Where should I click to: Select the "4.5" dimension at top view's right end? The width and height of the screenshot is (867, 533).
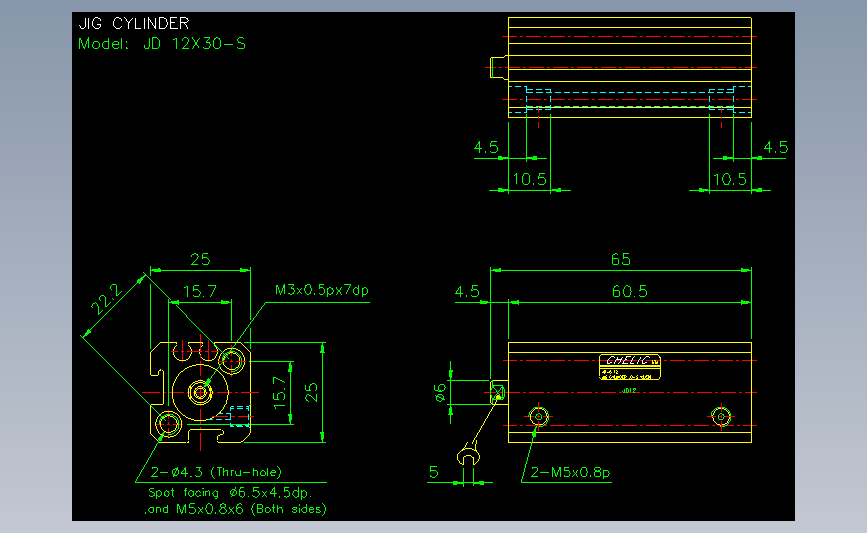[775, 147]
